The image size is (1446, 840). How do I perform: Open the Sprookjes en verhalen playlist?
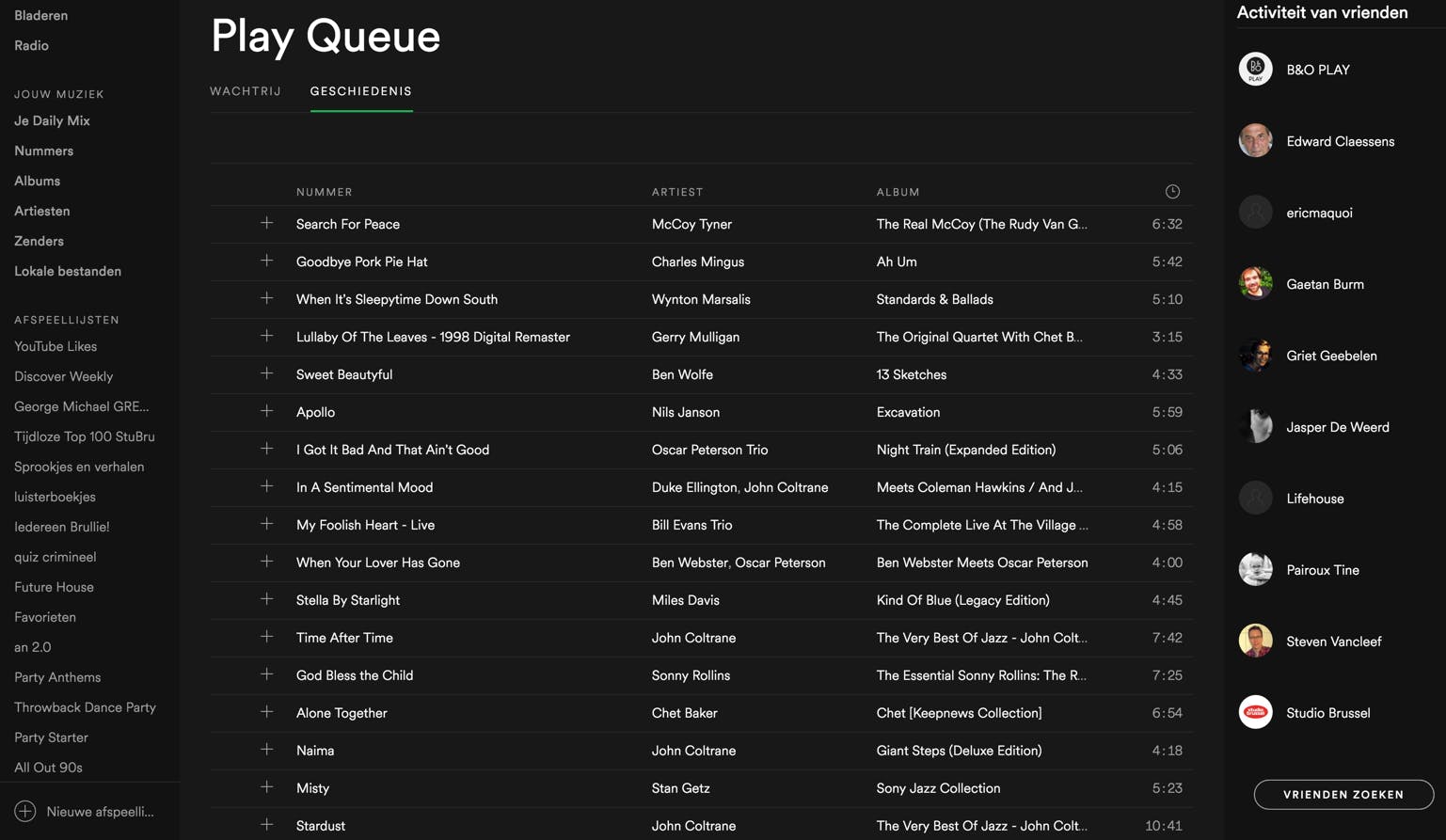(79, 467)
